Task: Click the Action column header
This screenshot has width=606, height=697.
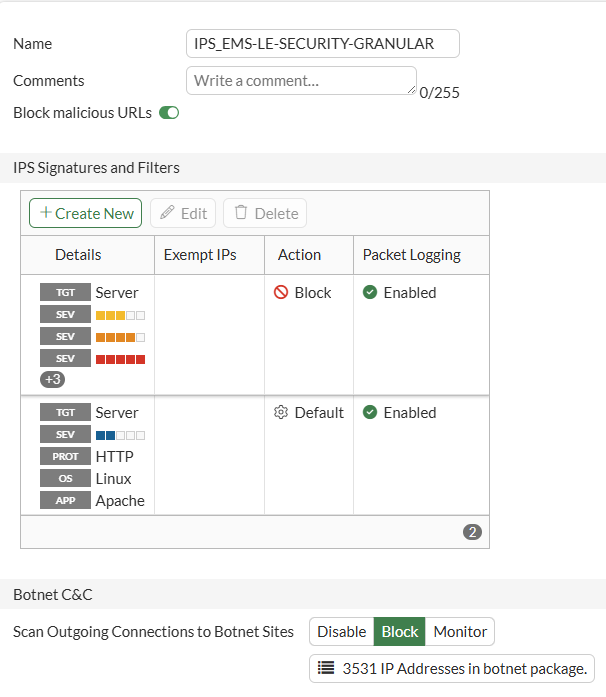Action: coord(299,255)
